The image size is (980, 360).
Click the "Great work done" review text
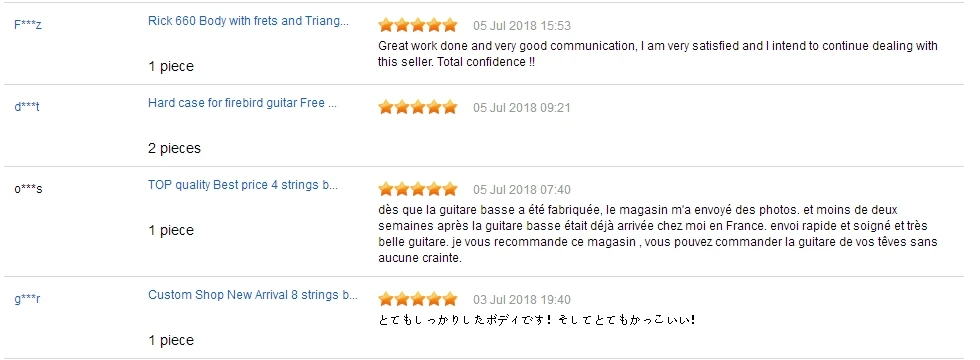pos(658,54)
